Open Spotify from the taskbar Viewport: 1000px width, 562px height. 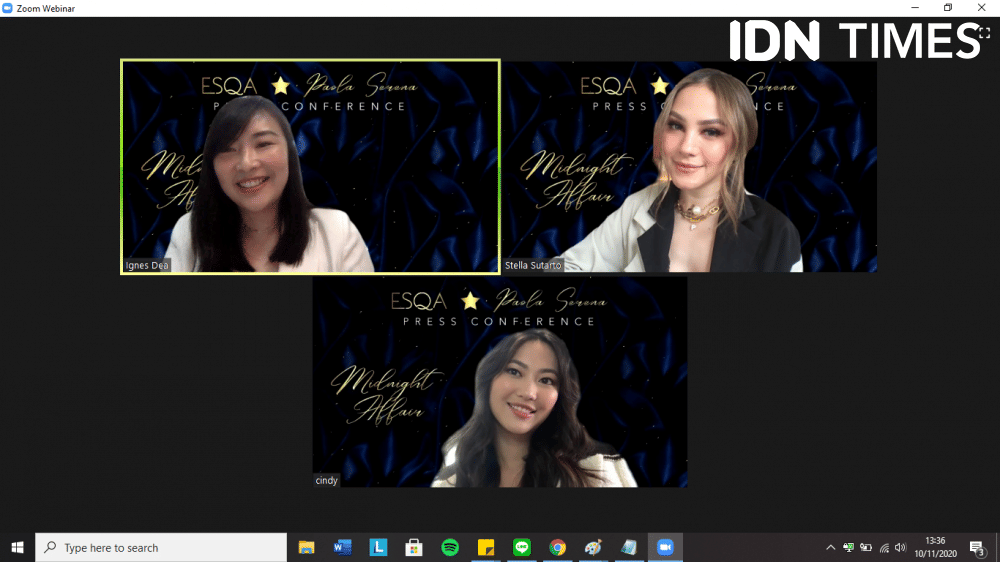[450, 547]
